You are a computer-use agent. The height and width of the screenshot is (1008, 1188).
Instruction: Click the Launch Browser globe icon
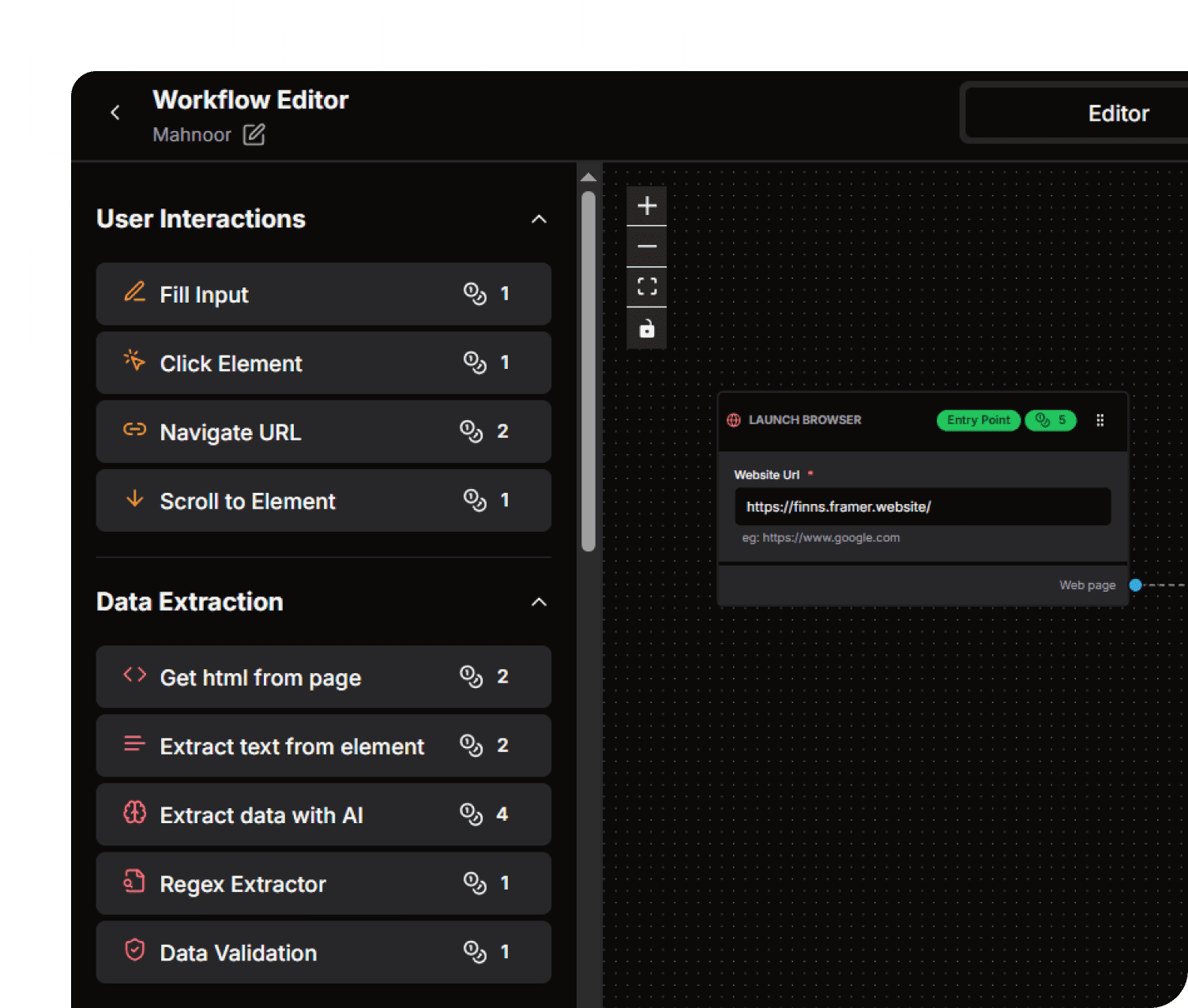tap(732, 419)
